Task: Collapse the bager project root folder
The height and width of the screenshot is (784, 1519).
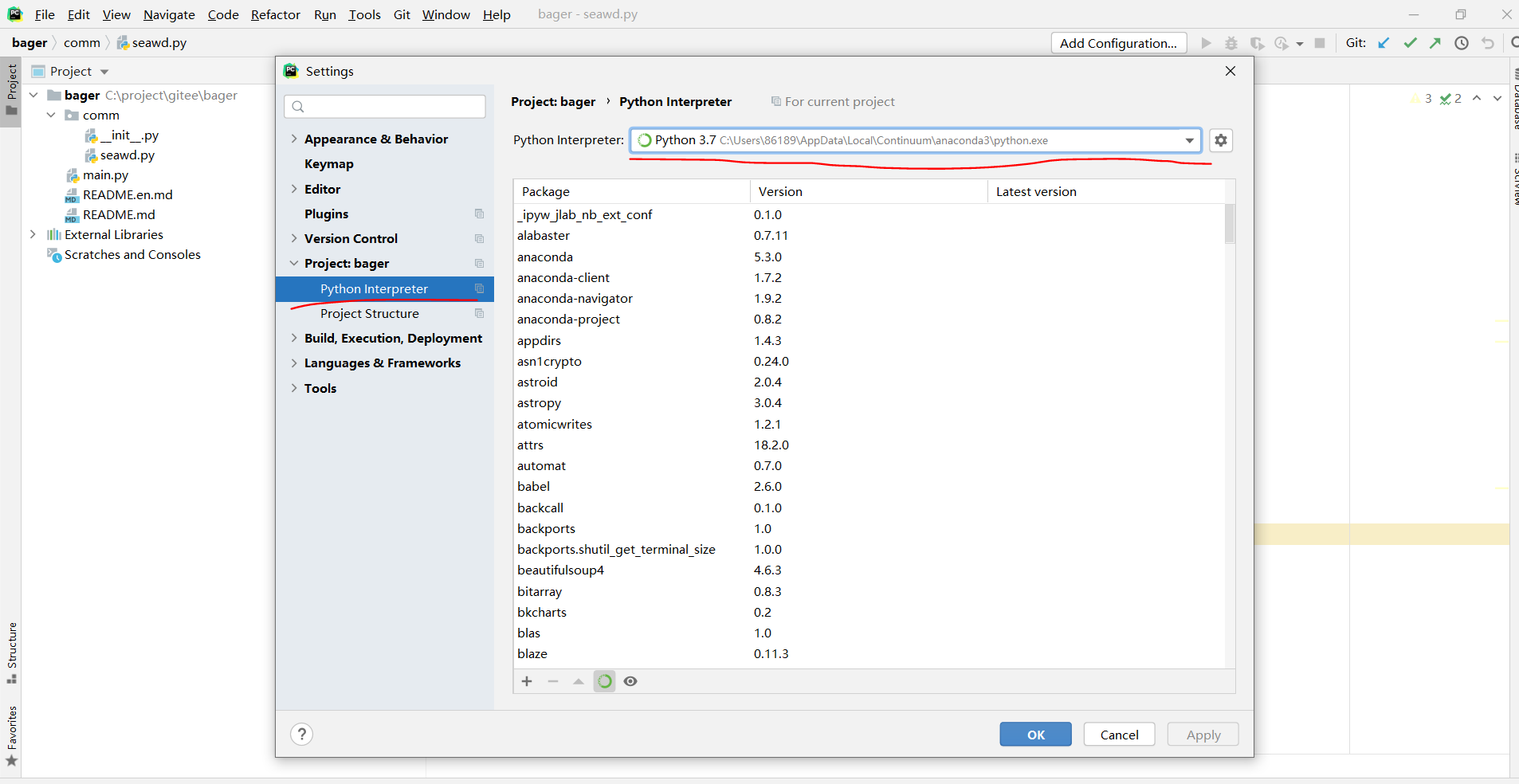Action: [x=33, y=95]
